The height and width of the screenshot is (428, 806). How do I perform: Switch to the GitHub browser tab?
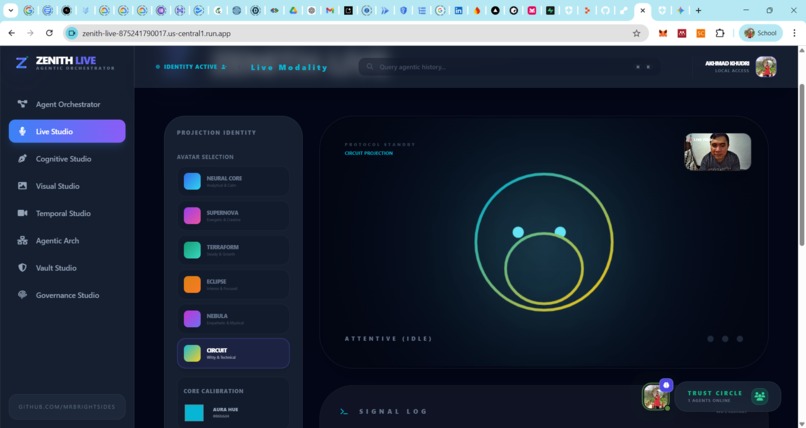pyautogui.click(x=605, y=10)
